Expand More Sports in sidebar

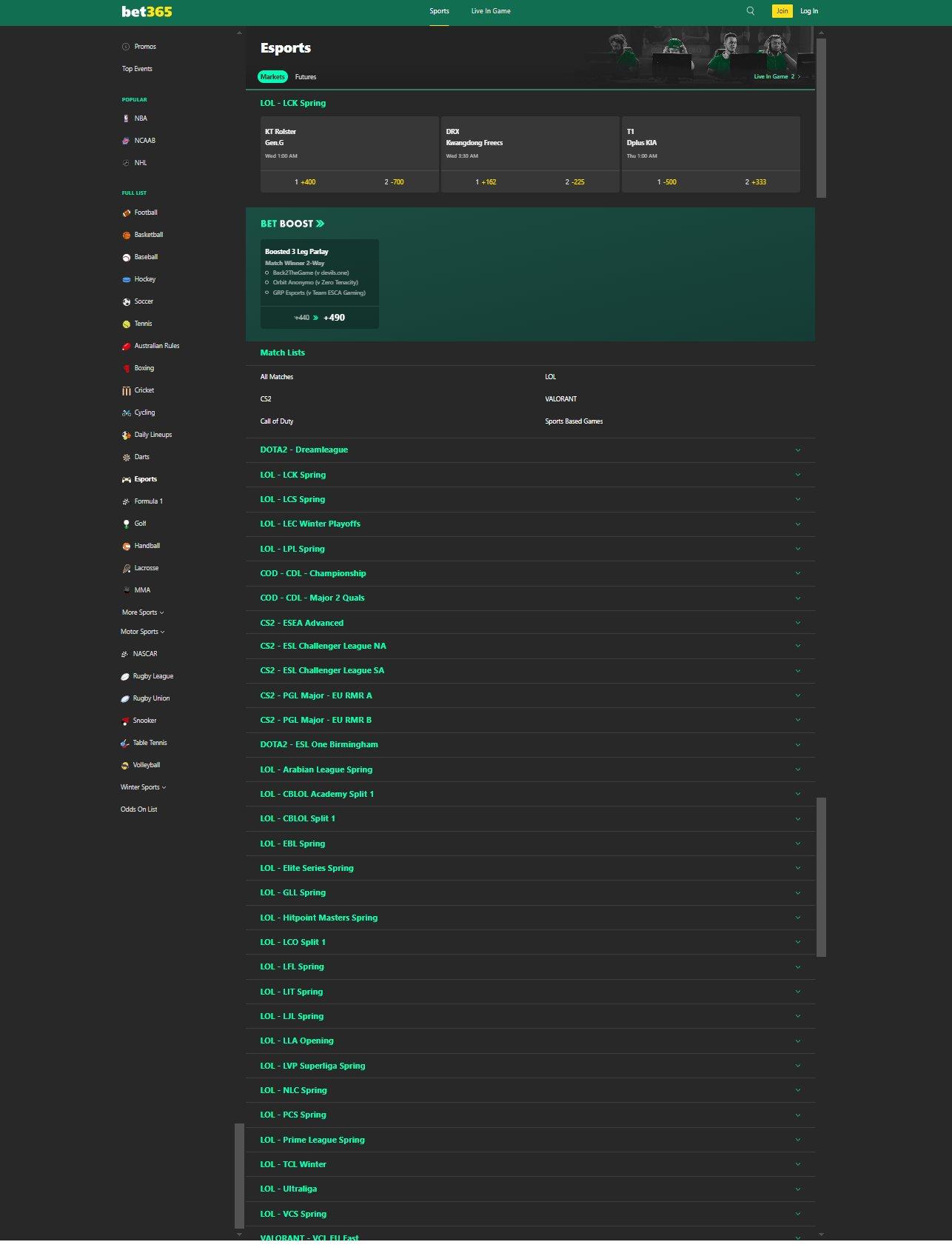click(x=143, y=612)
